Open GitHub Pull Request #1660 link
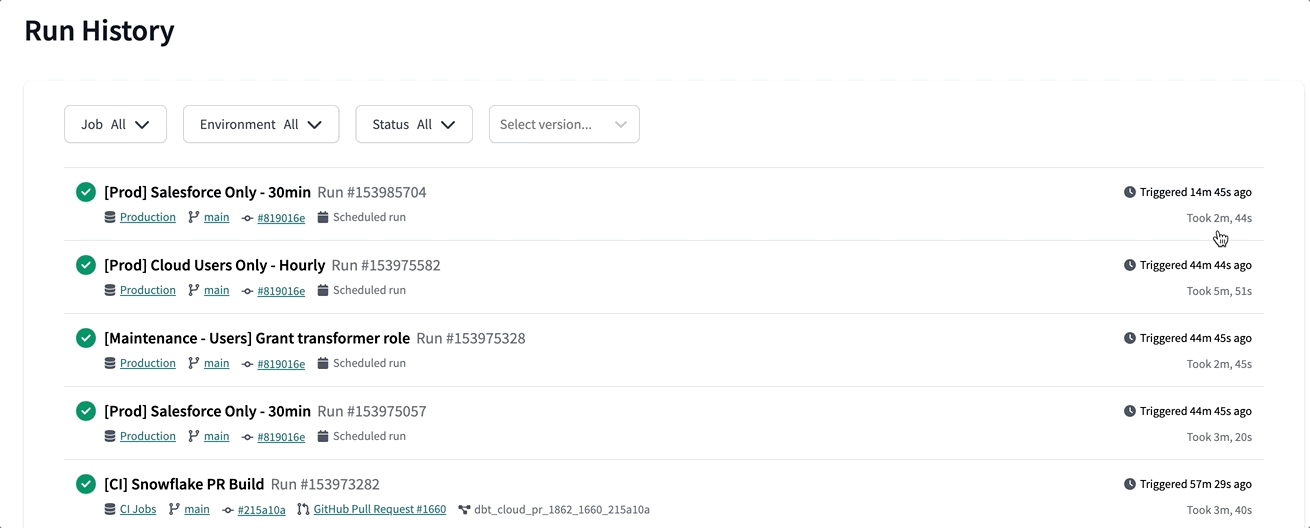The height and width of the screenshot is (528, 1310). click(379, 509)
